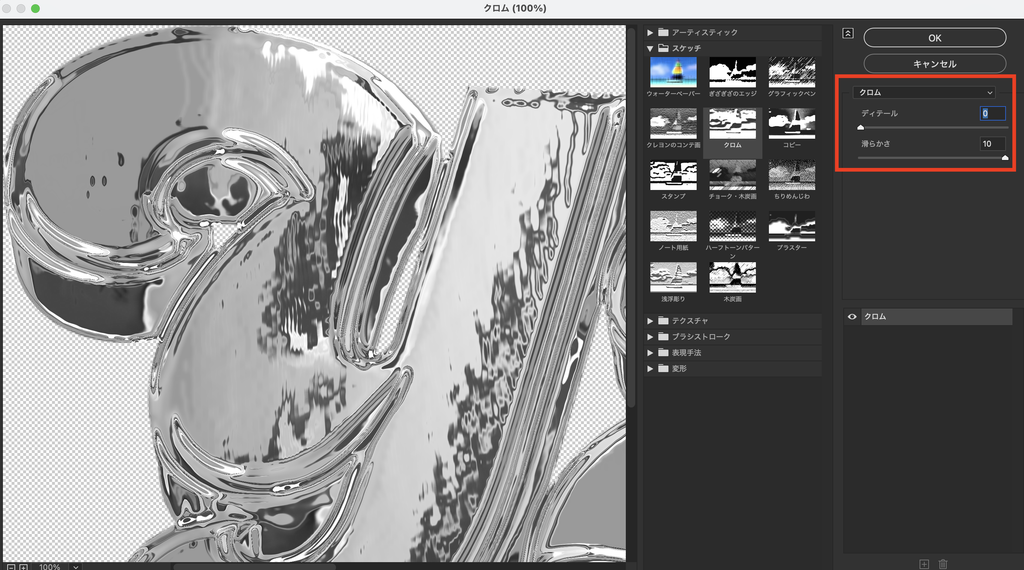The image size is (1024, 570).
Task: Click the 100% zoom value field
Action: tap(50, 567)
